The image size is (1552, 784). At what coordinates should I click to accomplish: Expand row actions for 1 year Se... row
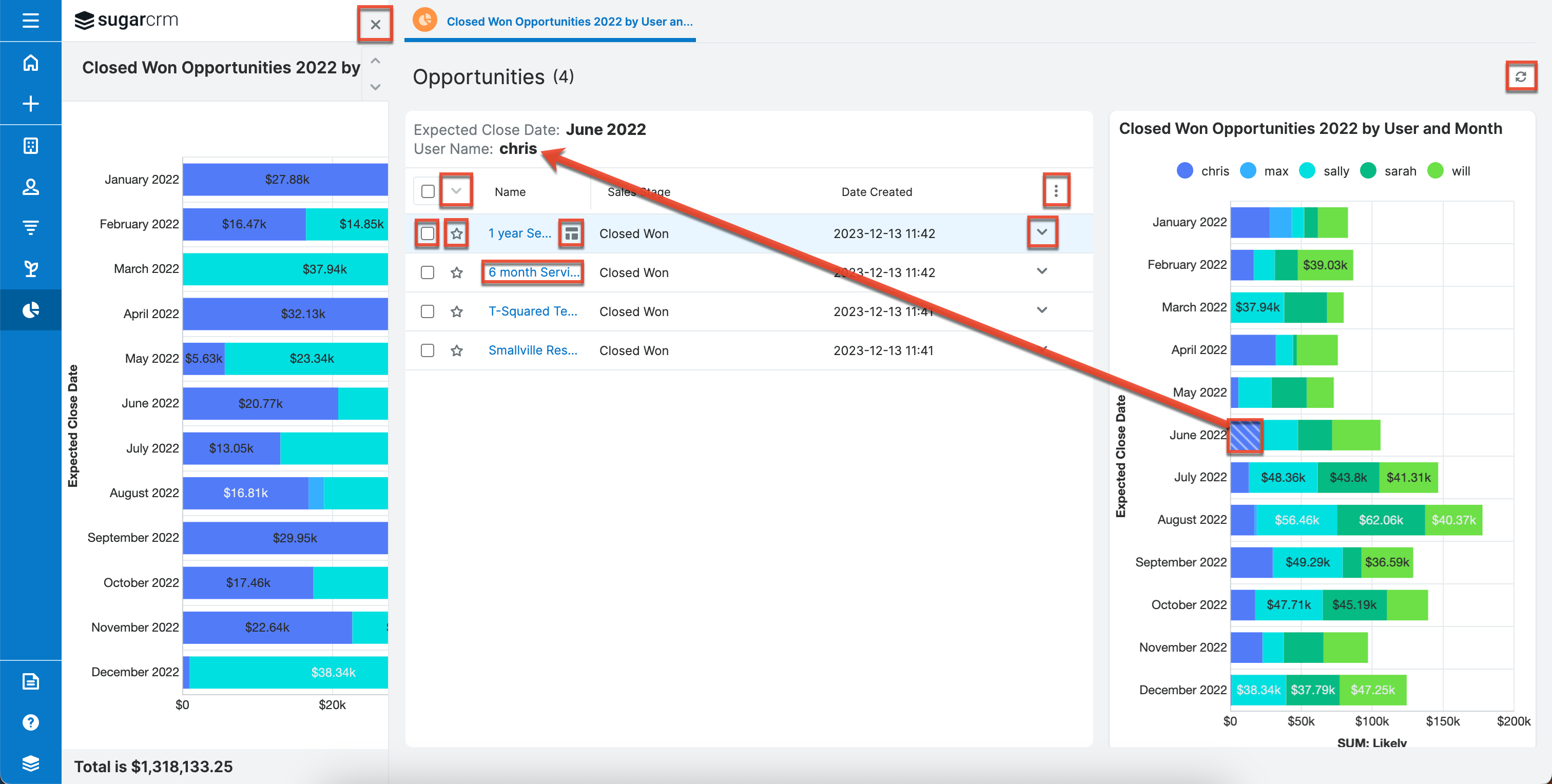(1042, 232)
